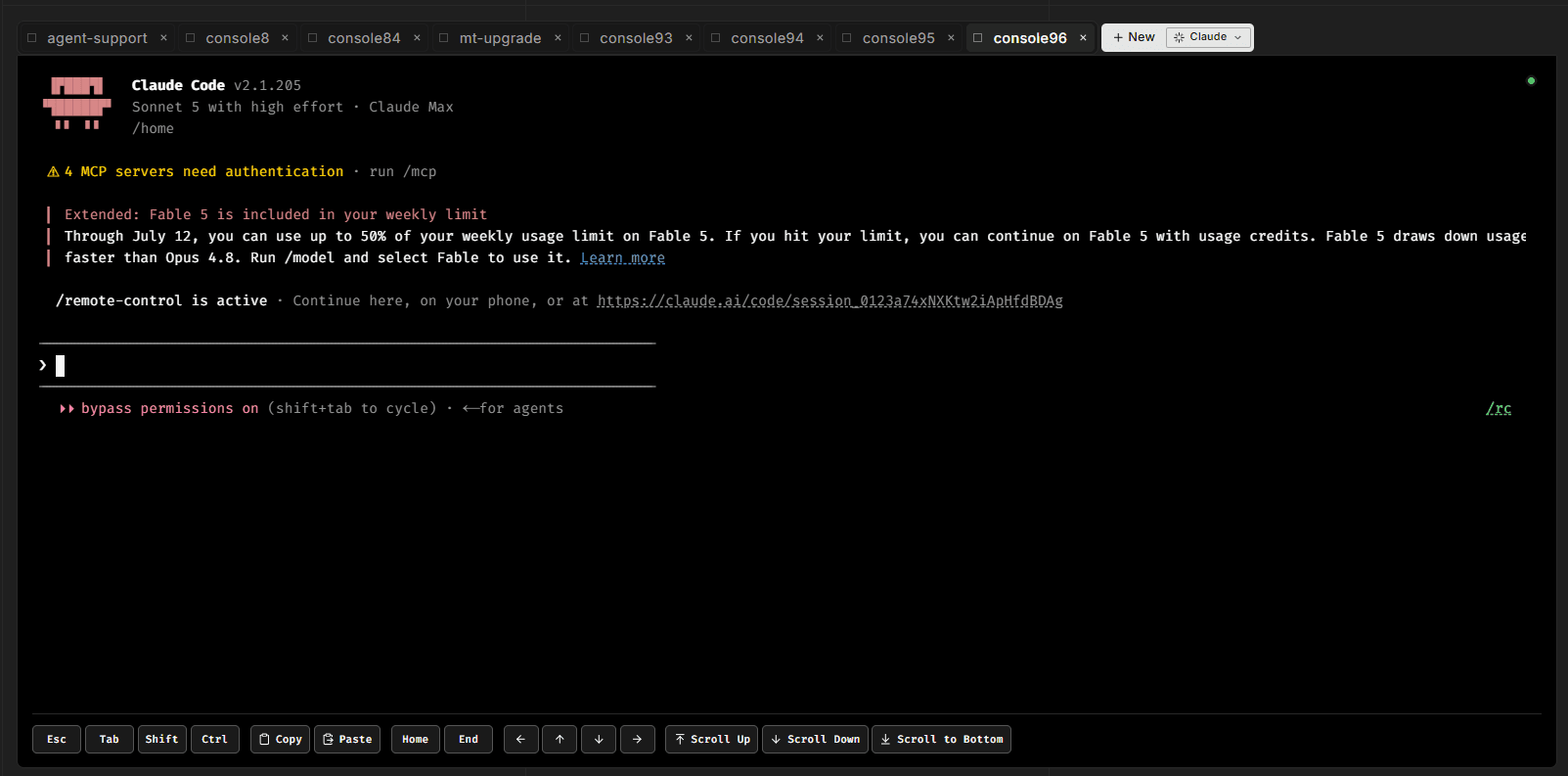Open the Claude session type dropdown
Screen dimensions: 1568x776
tap(1208, 37)
